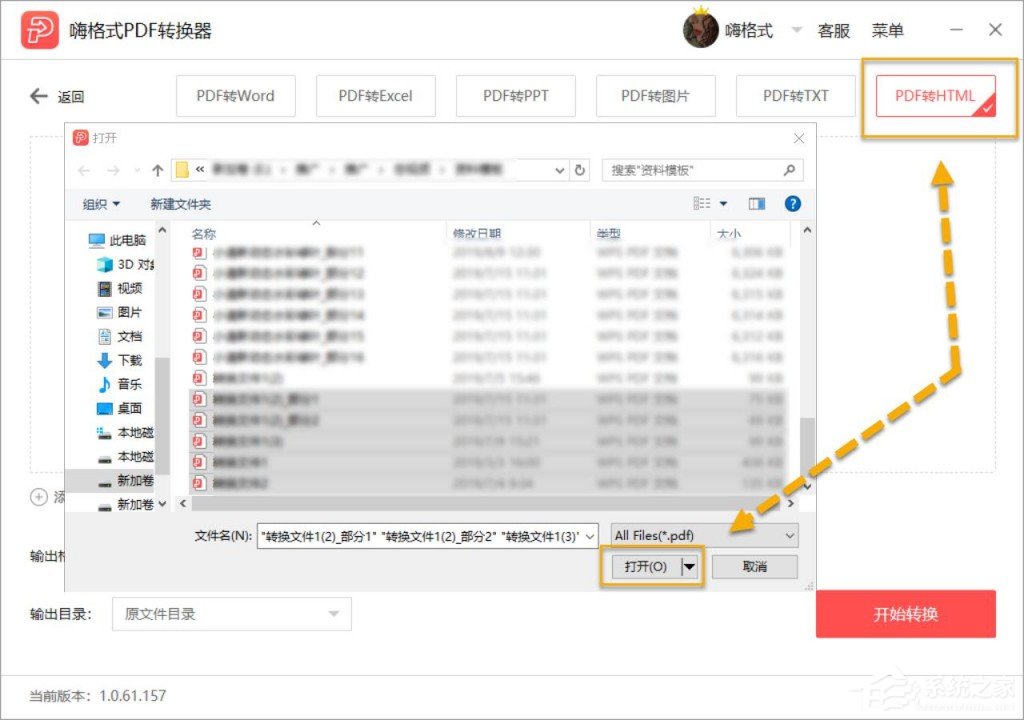Open the help question-mark icon in the dialog
Image resolution: width=1024 pixels, height=720 pixels.
(793, 204)
